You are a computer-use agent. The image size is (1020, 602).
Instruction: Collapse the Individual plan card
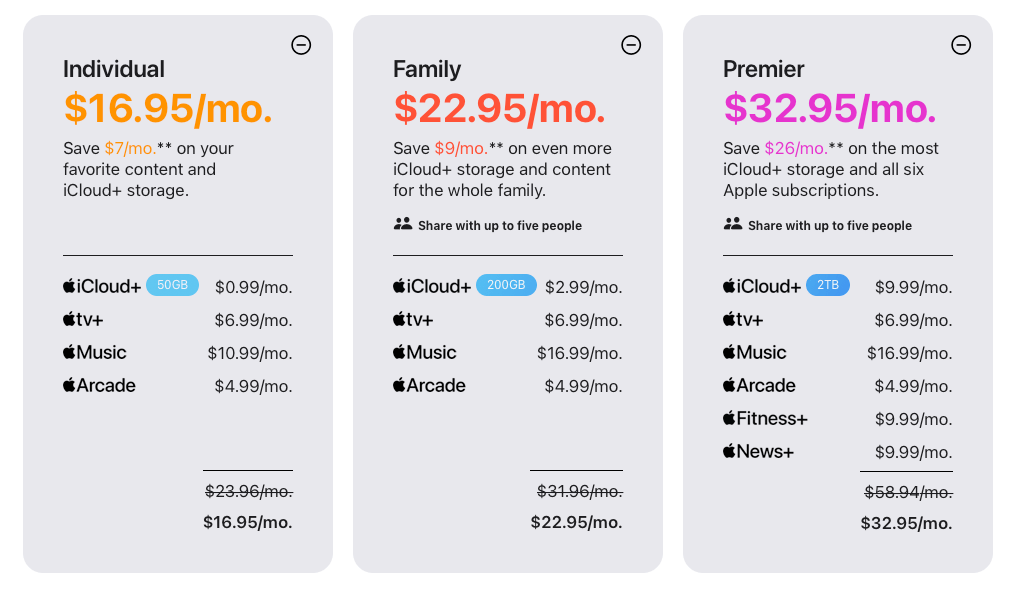301,45
